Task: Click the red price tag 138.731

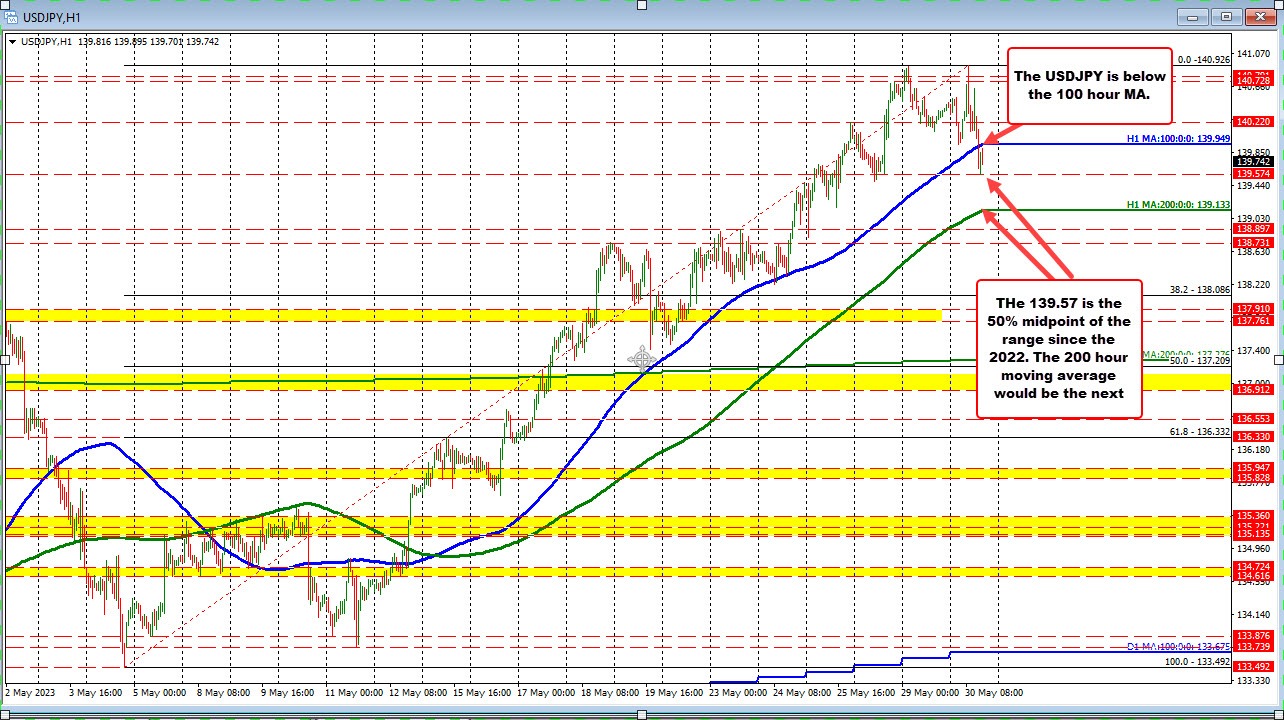Action: tap(1253, 242)
